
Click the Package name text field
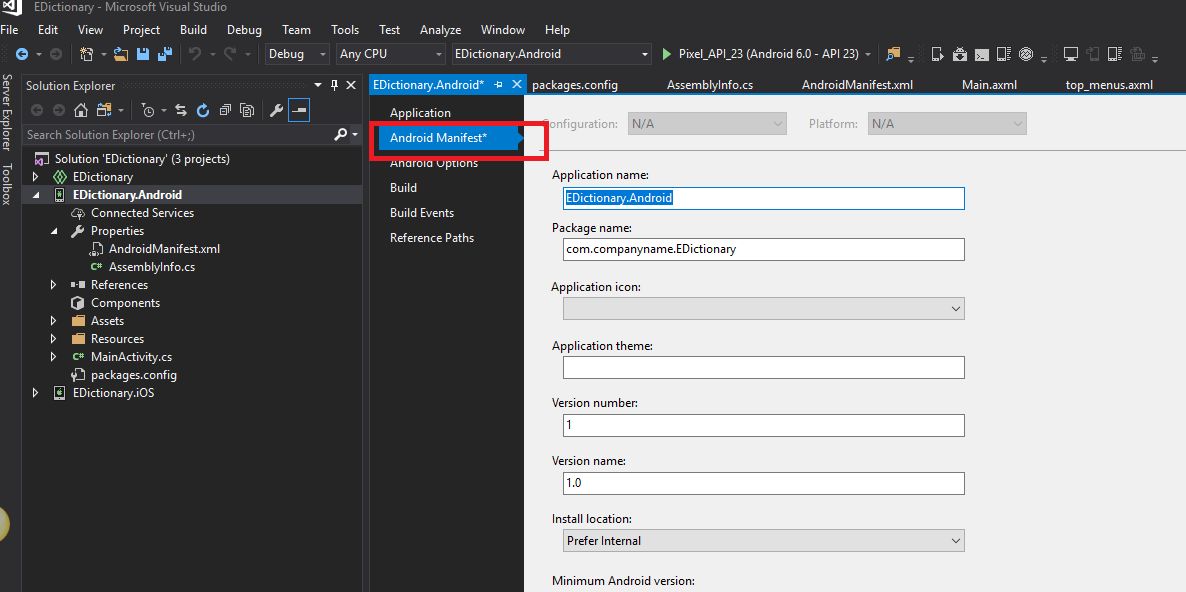(763, 249)
